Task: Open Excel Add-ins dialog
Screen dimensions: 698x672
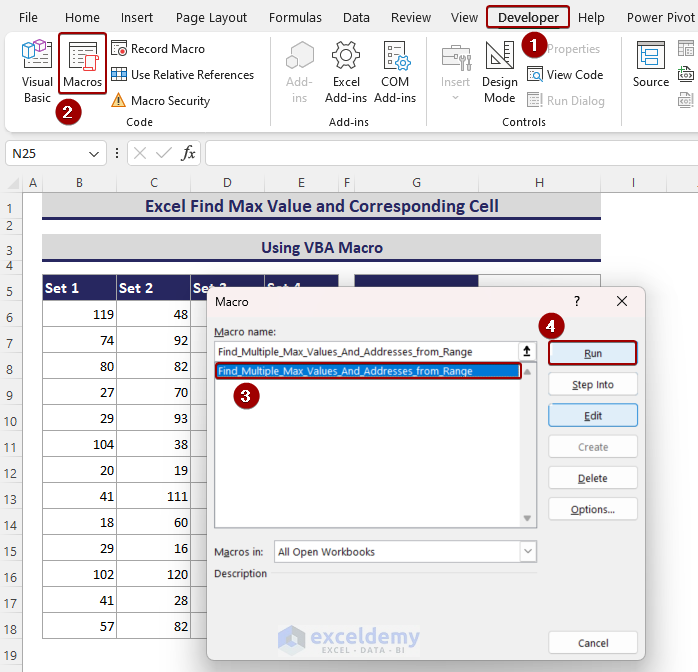Action: (346, 71)
